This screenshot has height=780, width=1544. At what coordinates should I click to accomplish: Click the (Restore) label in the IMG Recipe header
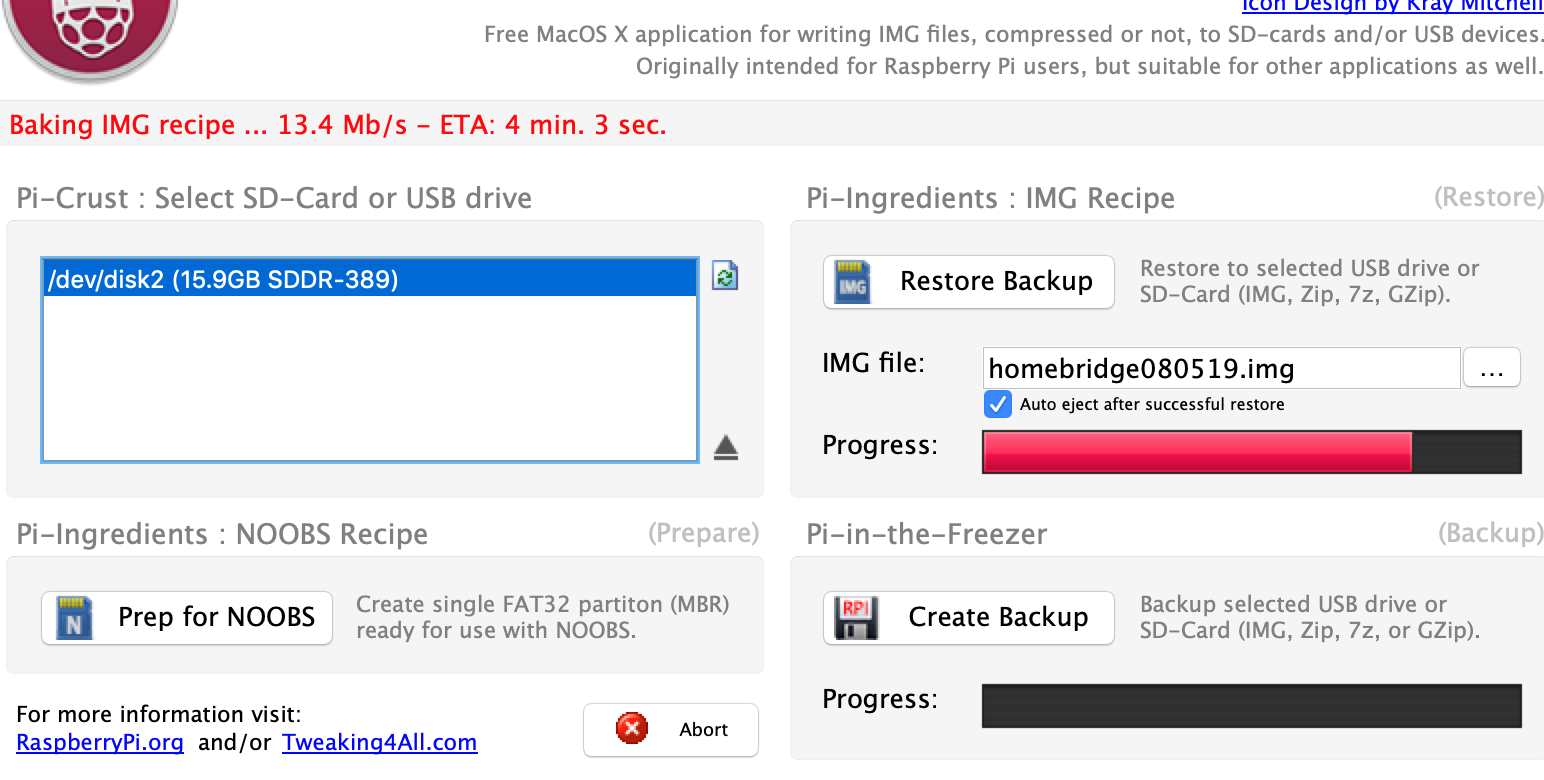[1488, 197]
